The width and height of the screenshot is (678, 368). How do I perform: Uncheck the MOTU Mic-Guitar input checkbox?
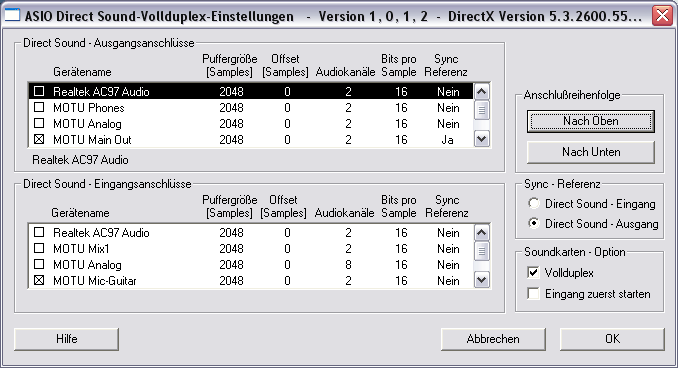pyautogui.click(x=39, y=280)
